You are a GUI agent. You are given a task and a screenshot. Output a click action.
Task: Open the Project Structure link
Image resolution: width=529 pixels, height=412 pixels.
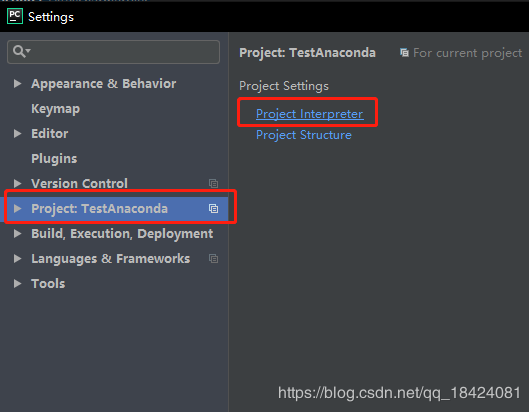pyautogui.click(x=304, y=135)
